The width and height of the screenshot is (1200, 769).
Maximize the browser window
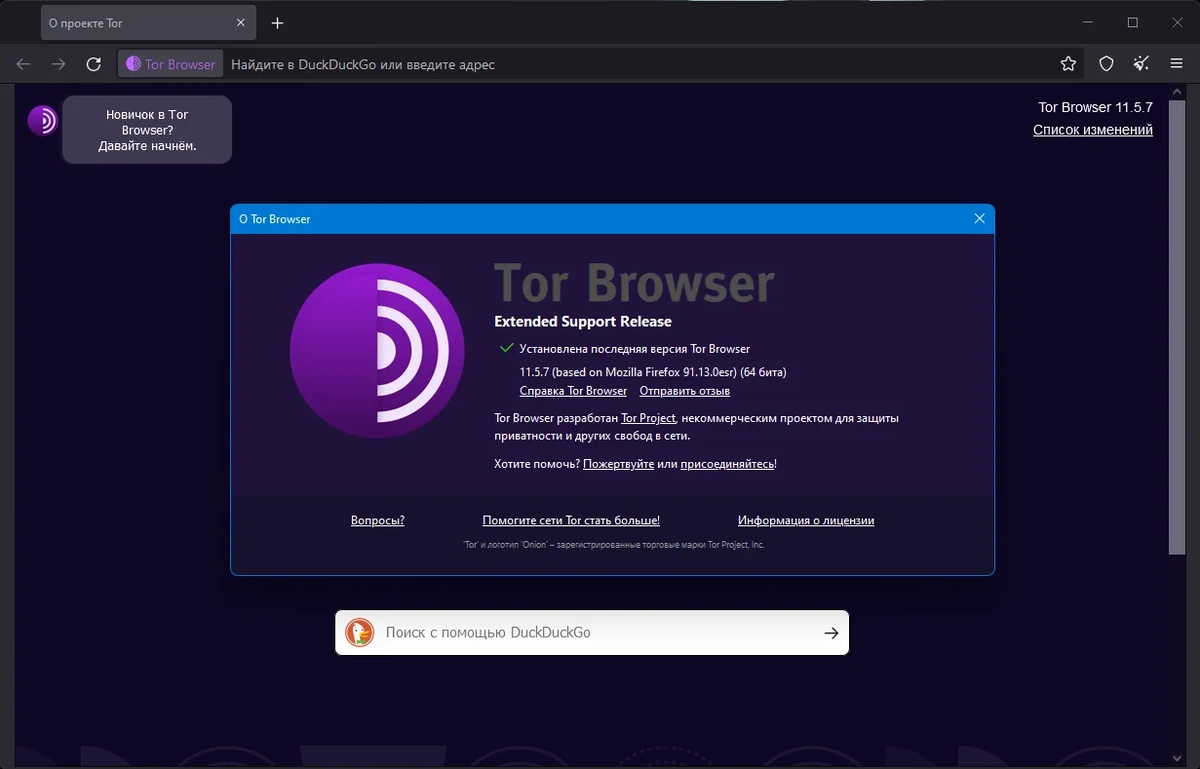click(x=1133, y=23)
